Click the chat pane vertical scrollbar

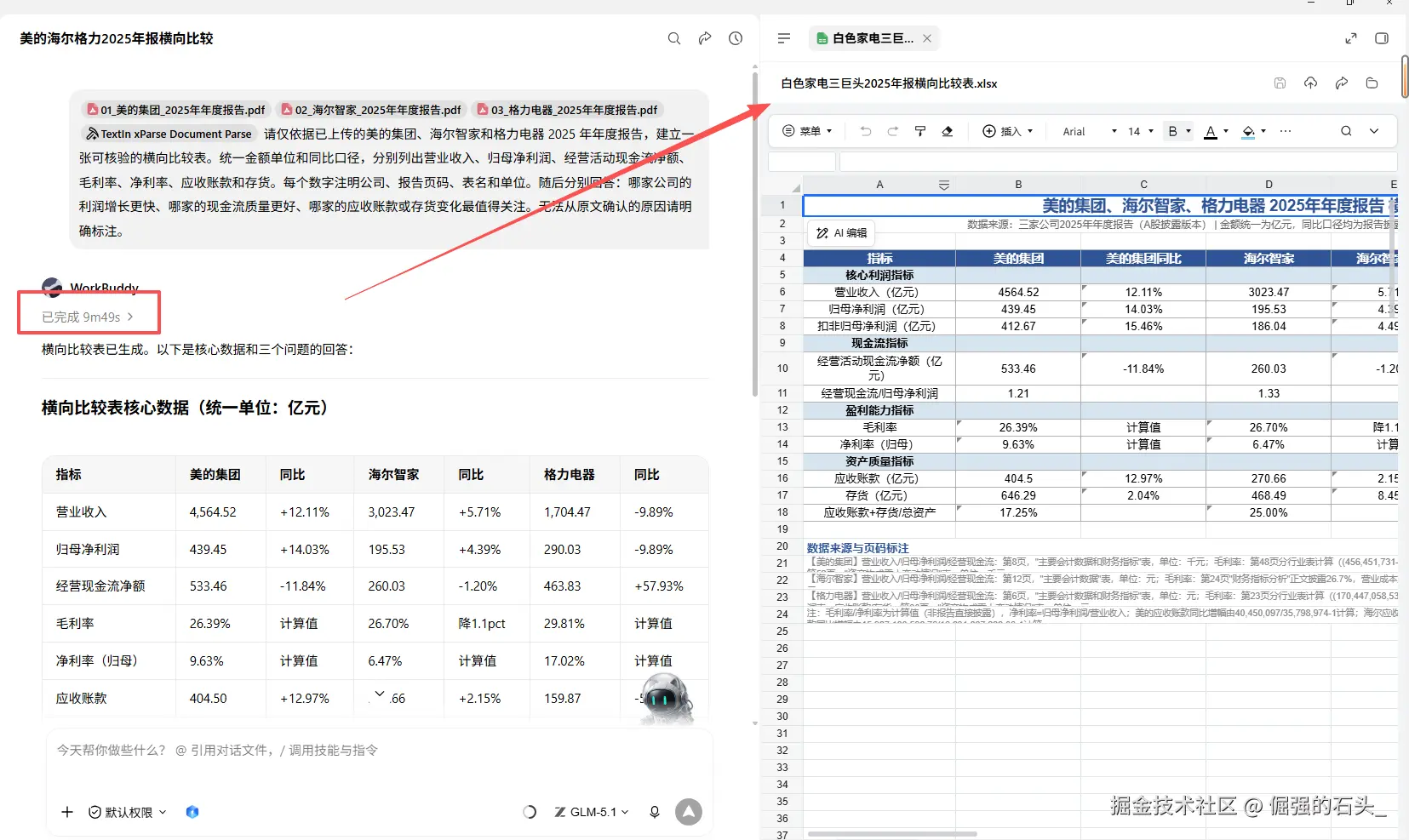click(754, 234)
